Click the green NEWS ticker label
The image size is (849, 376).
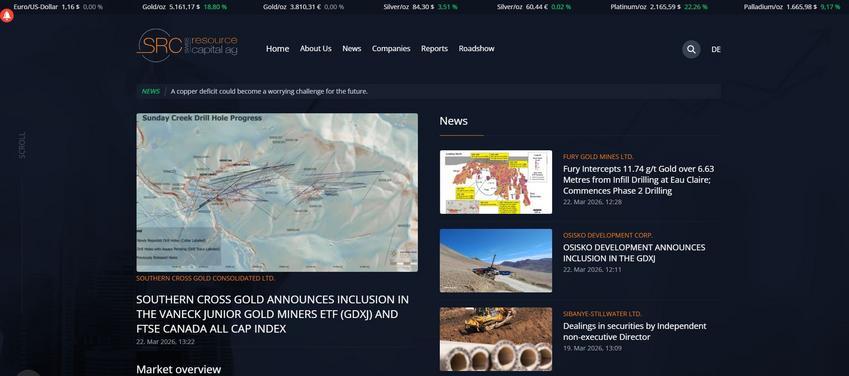coord(151,92)
